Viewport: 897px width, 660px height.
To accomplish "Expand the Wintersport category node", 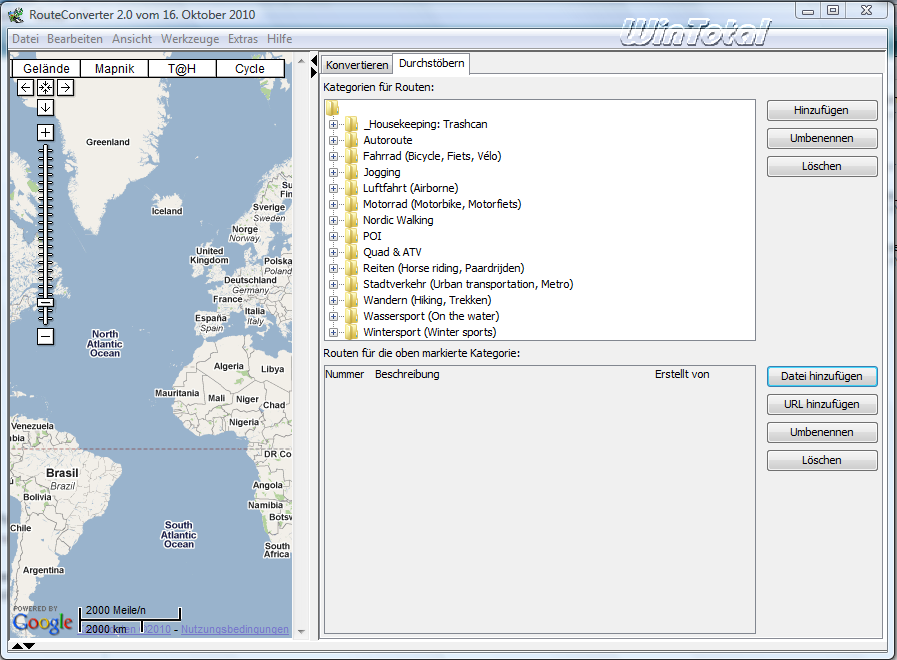I will point(334,333).
